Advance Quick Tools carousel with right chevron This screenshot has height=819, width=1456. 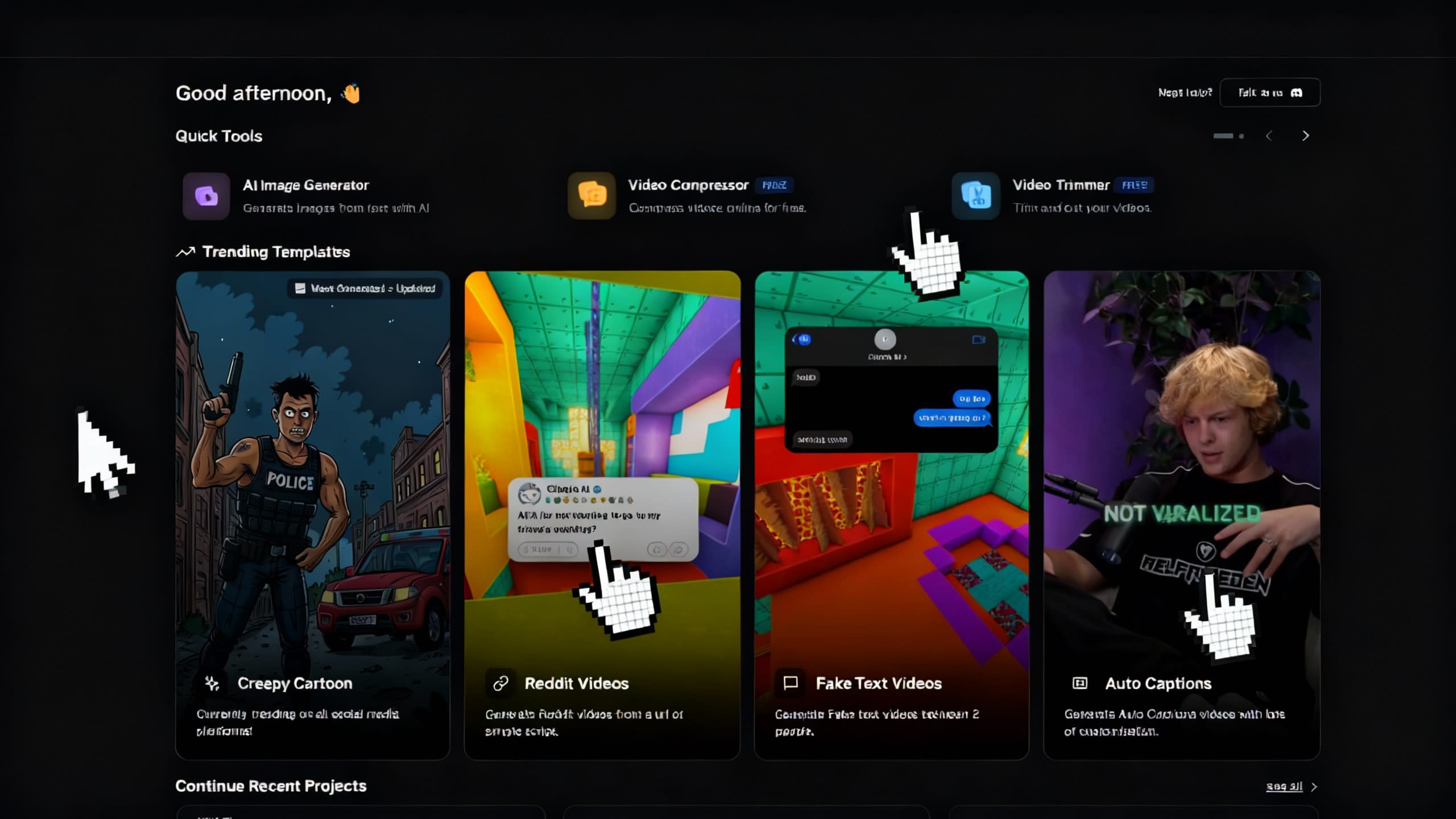(1305, 135)
